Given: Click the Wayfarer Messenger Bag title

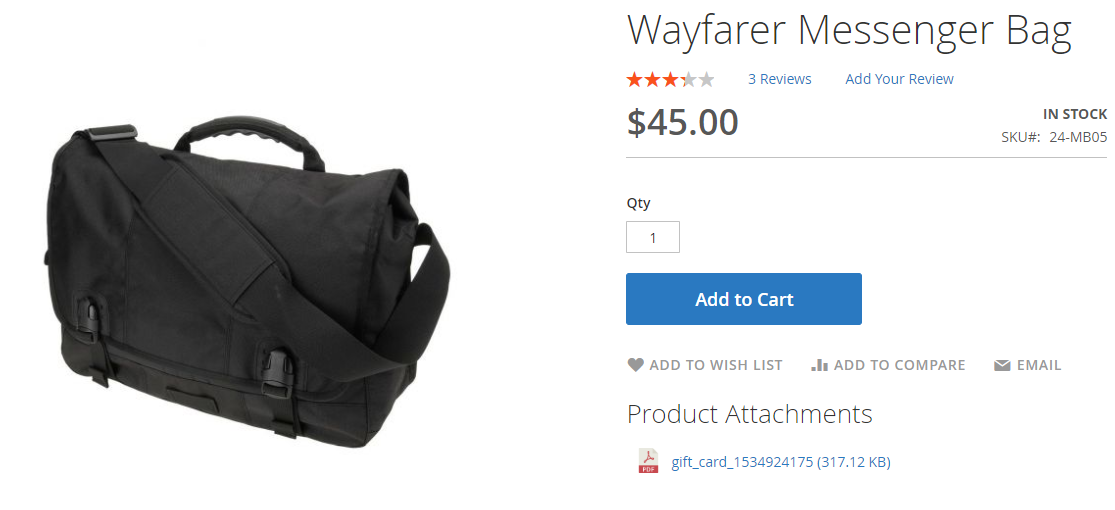Looking at the screenshot, I should (849, 32).
